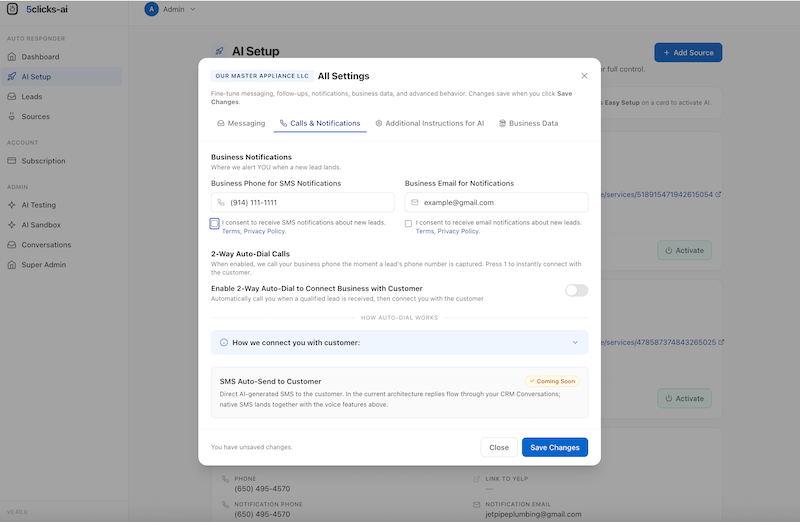Click the 5clicks-ai logo icon

click(12, 9)
